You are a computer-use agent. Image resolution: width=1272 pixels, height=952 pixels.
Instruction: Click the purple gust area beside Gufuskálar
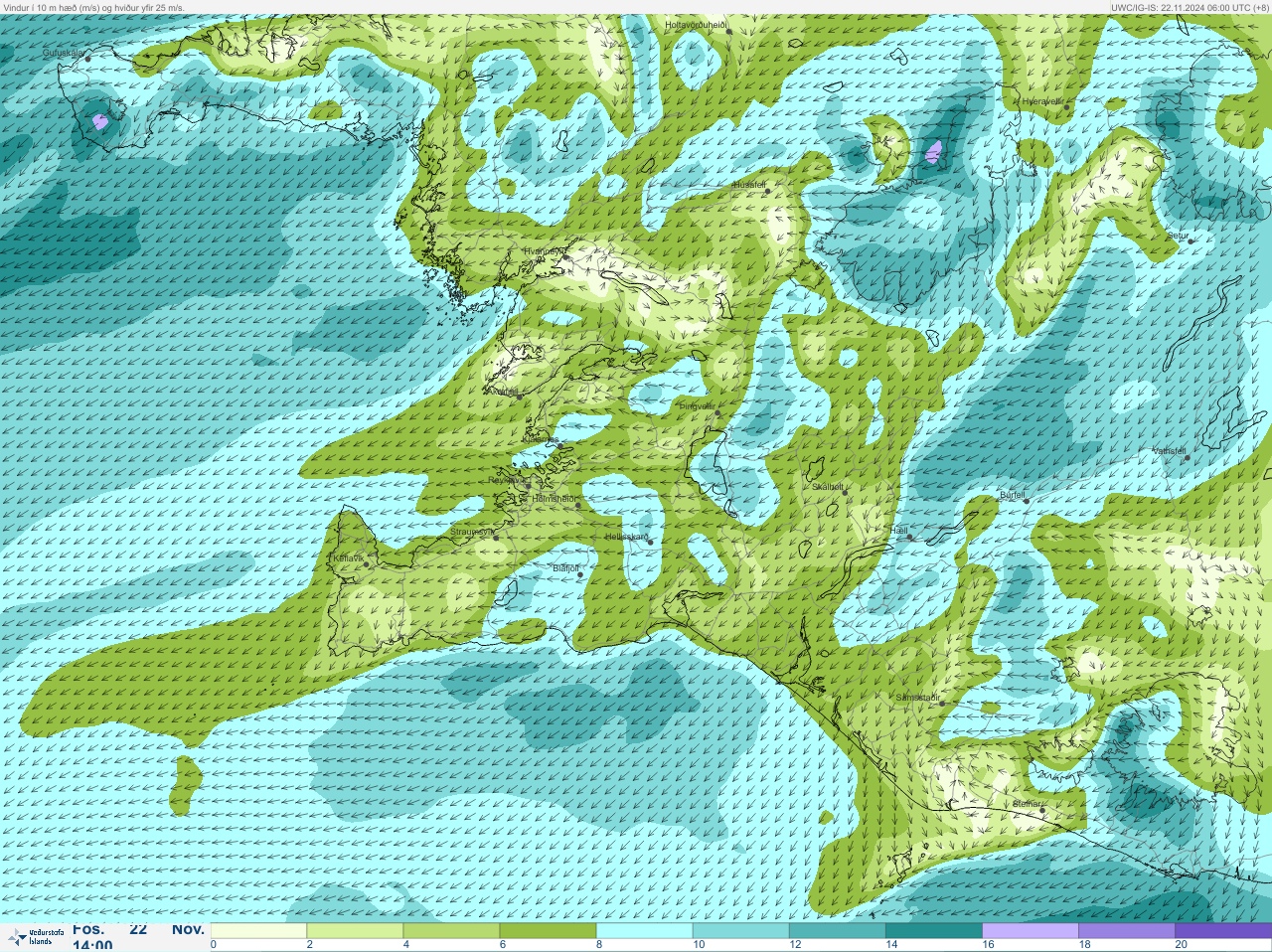pyautogui.click(x=99, y=122)
